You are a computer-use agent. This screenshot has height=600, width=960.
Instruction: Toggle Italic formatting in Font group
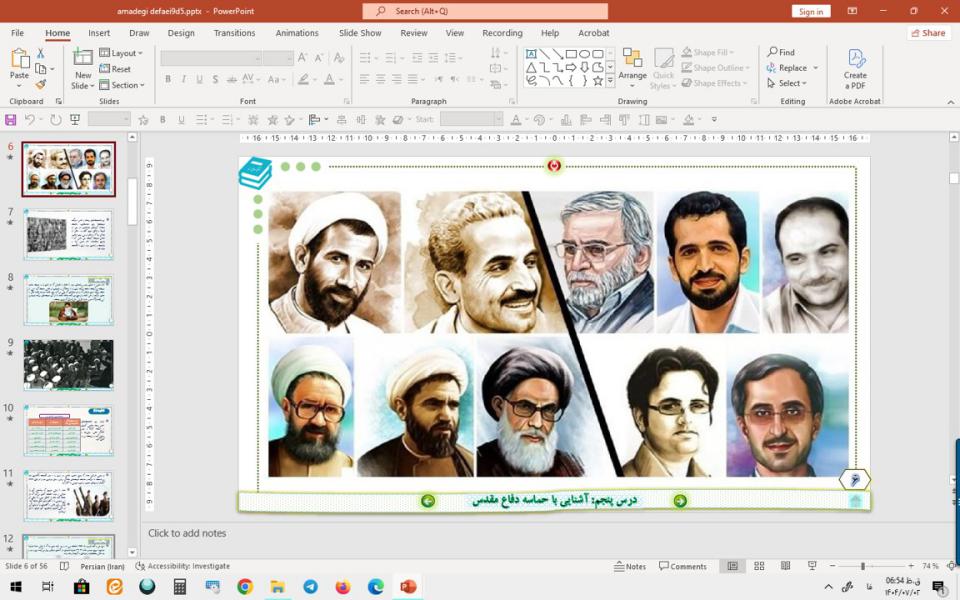184,79
